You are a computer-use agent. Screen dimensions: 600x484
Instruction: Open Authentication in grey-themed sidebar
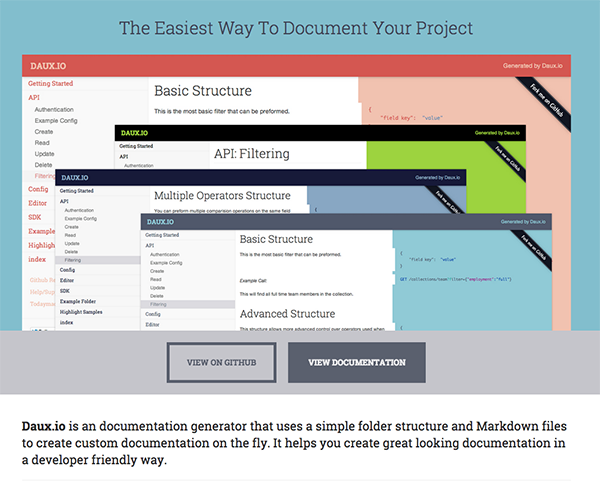point(165,254)
